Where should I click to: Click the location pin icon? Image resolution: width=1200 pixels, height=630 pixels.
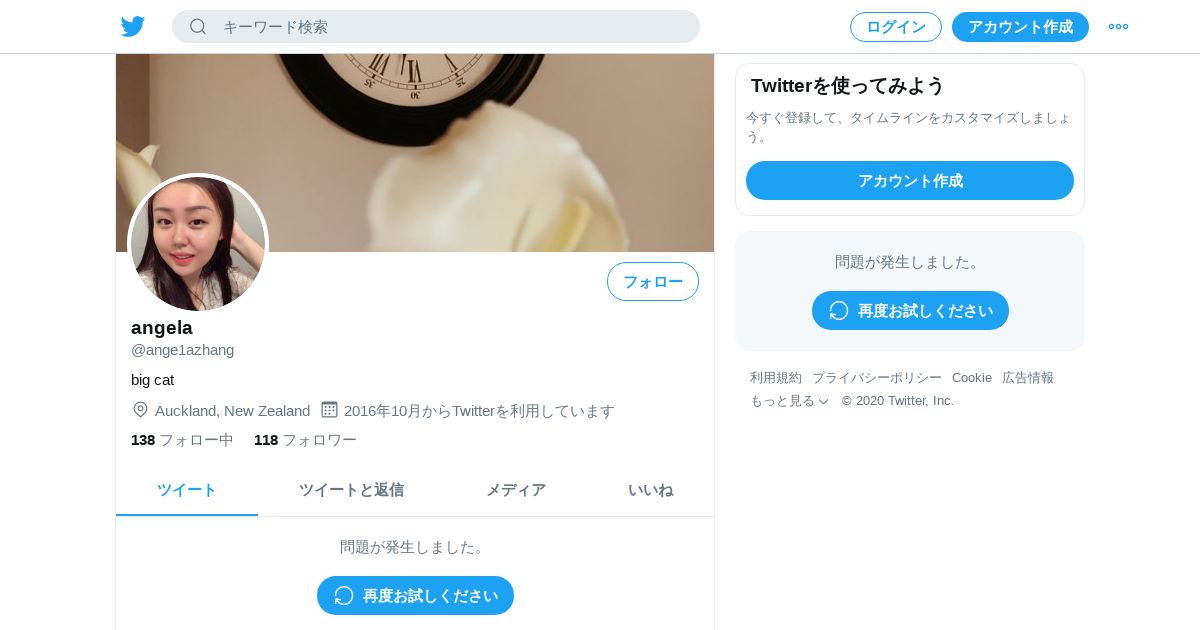click(140, 410)
